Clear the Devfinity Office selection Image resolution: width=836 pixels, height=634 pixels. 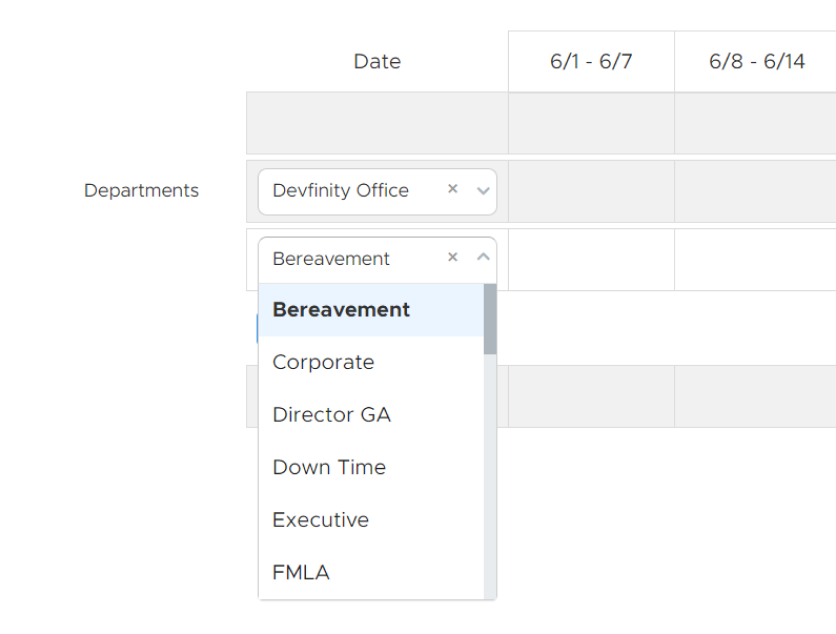[453, 190]
